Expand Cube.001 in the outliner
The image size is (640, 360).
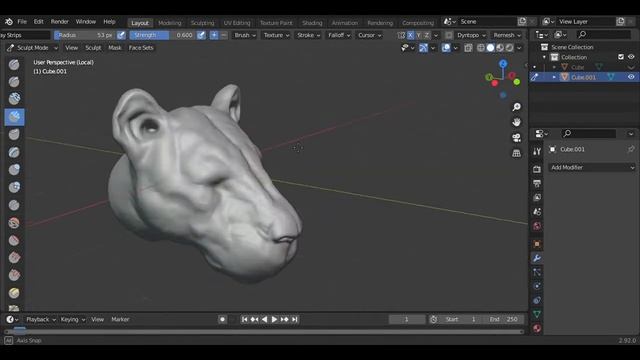(x=554, y=77)
